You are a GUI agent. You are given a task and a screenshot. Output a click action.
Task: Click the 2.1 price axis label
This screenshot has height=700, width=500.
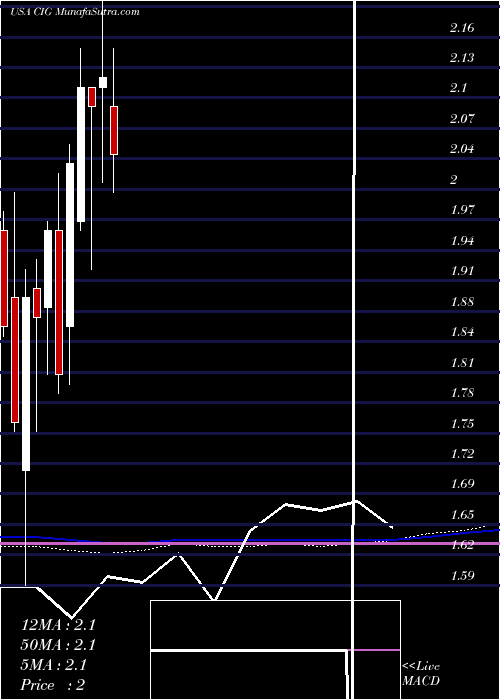point(458,88)
